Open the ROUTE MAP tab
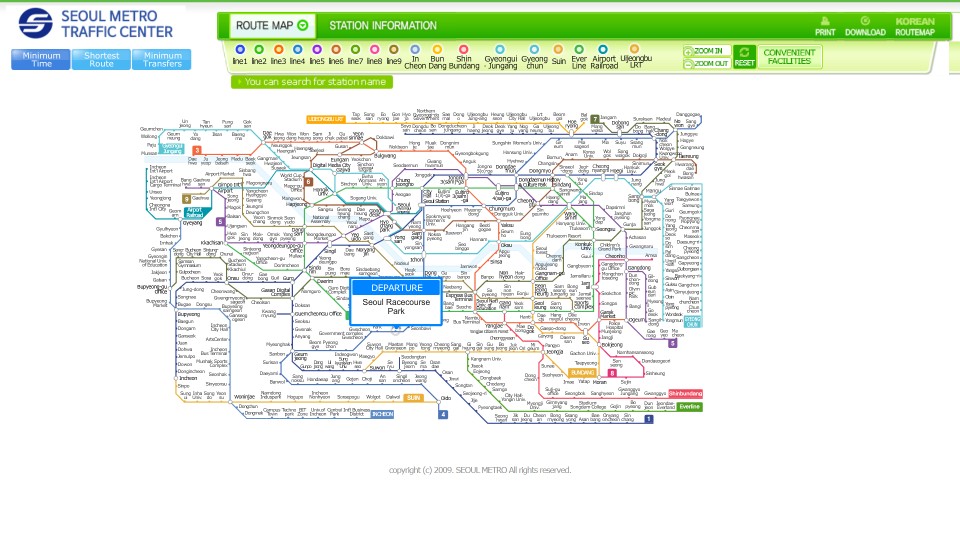Image resolution: width=960 pixels, height=540 pixels. tap(272, 26)
